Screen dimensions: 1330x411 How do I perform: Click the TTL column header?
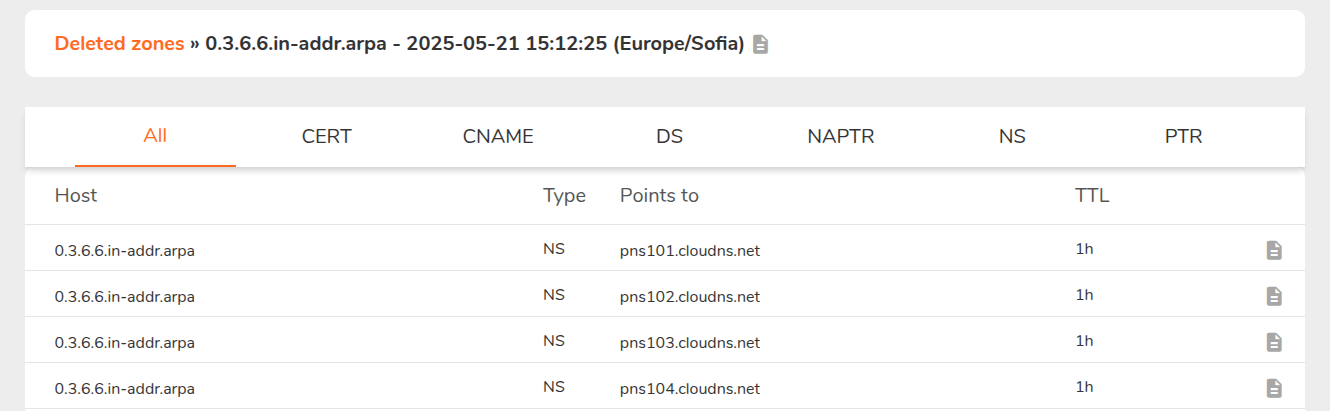tap(1092, 196)
